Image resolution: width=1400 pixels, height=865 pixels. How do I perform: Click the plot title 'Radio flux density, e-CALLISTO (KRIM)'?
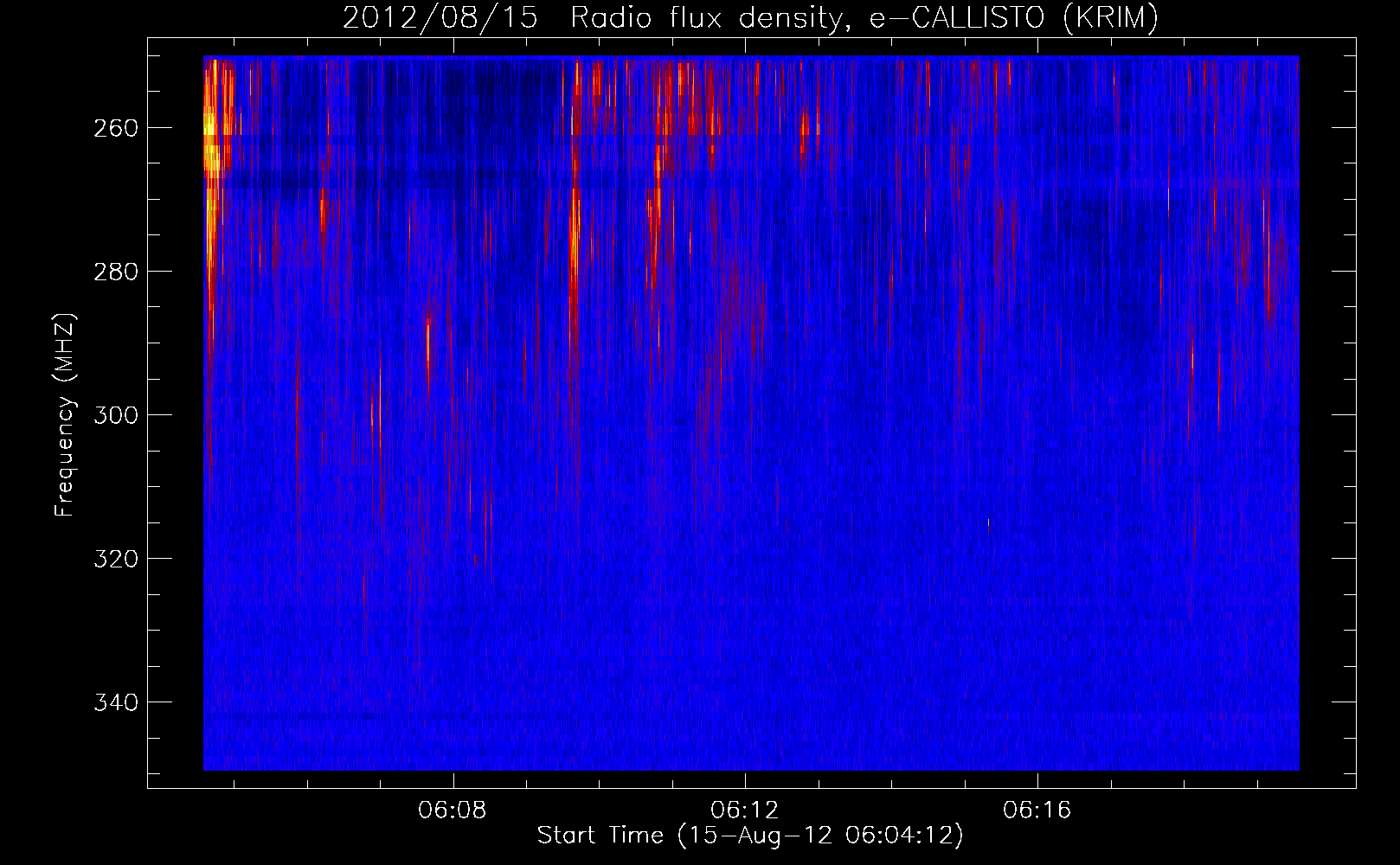[864, 17]
